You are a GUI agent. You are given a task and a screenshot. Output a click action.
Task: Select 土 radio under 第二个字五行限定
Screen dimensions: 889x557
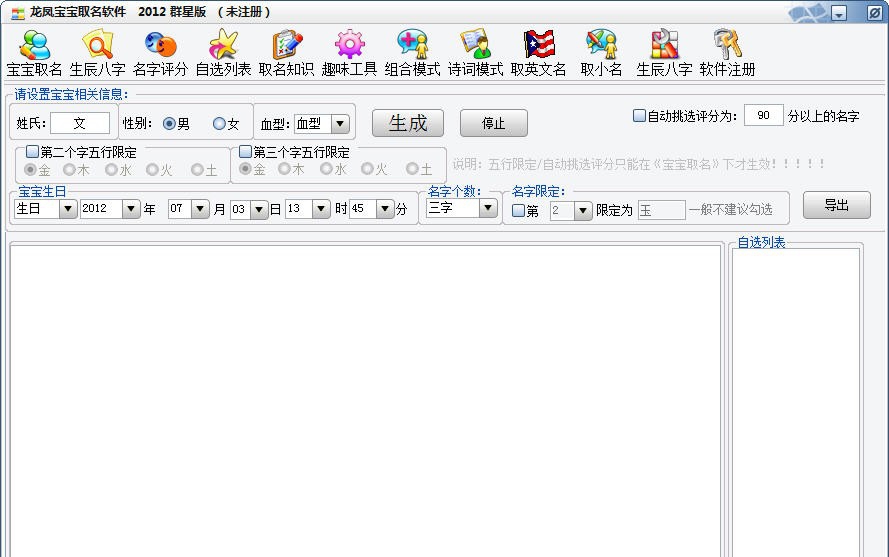(x=197, y=170)
